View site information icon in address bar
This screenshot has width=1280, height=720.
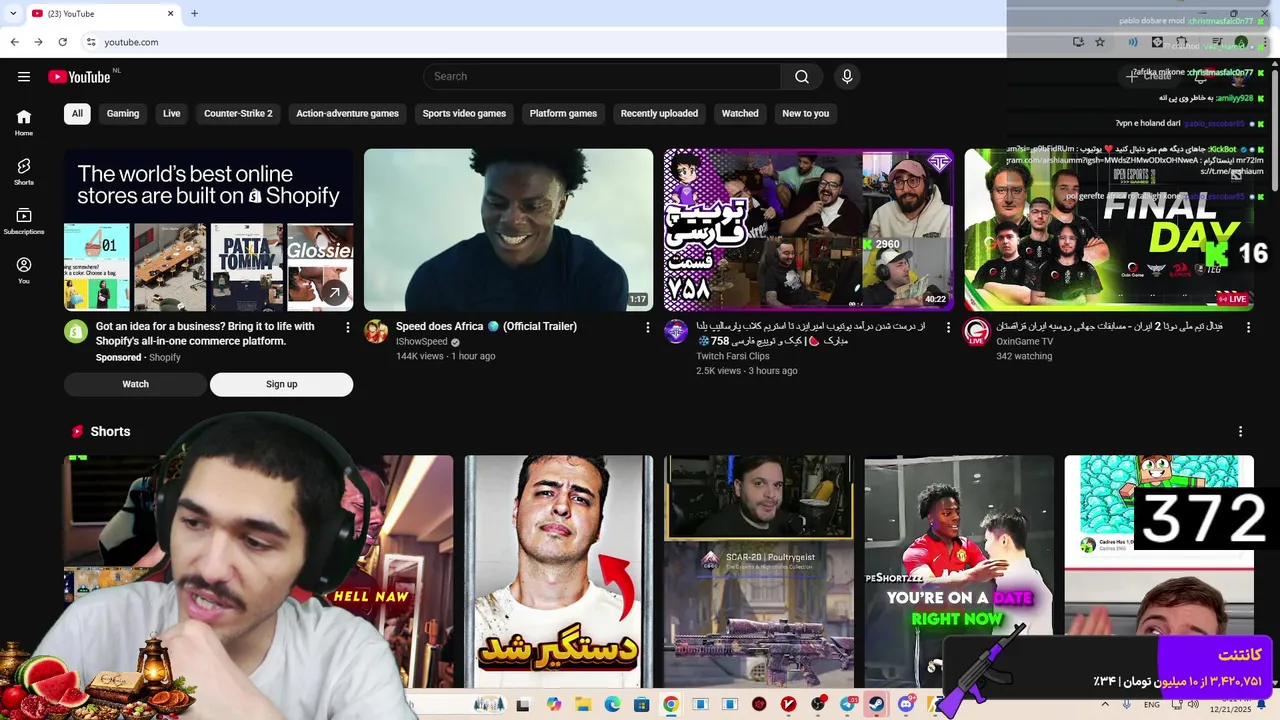click(91, 42)
